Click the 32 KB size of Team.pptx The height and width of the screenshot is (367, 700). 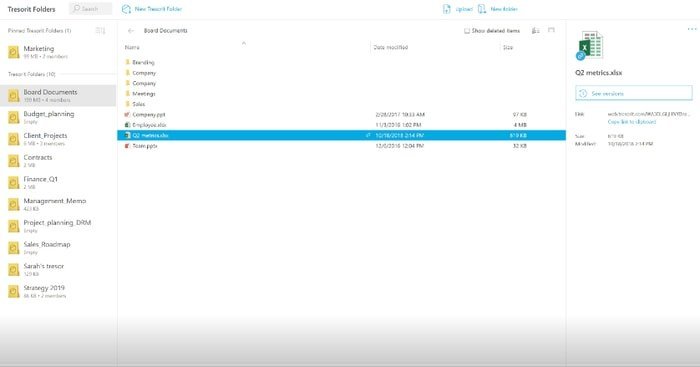(520, 146)
